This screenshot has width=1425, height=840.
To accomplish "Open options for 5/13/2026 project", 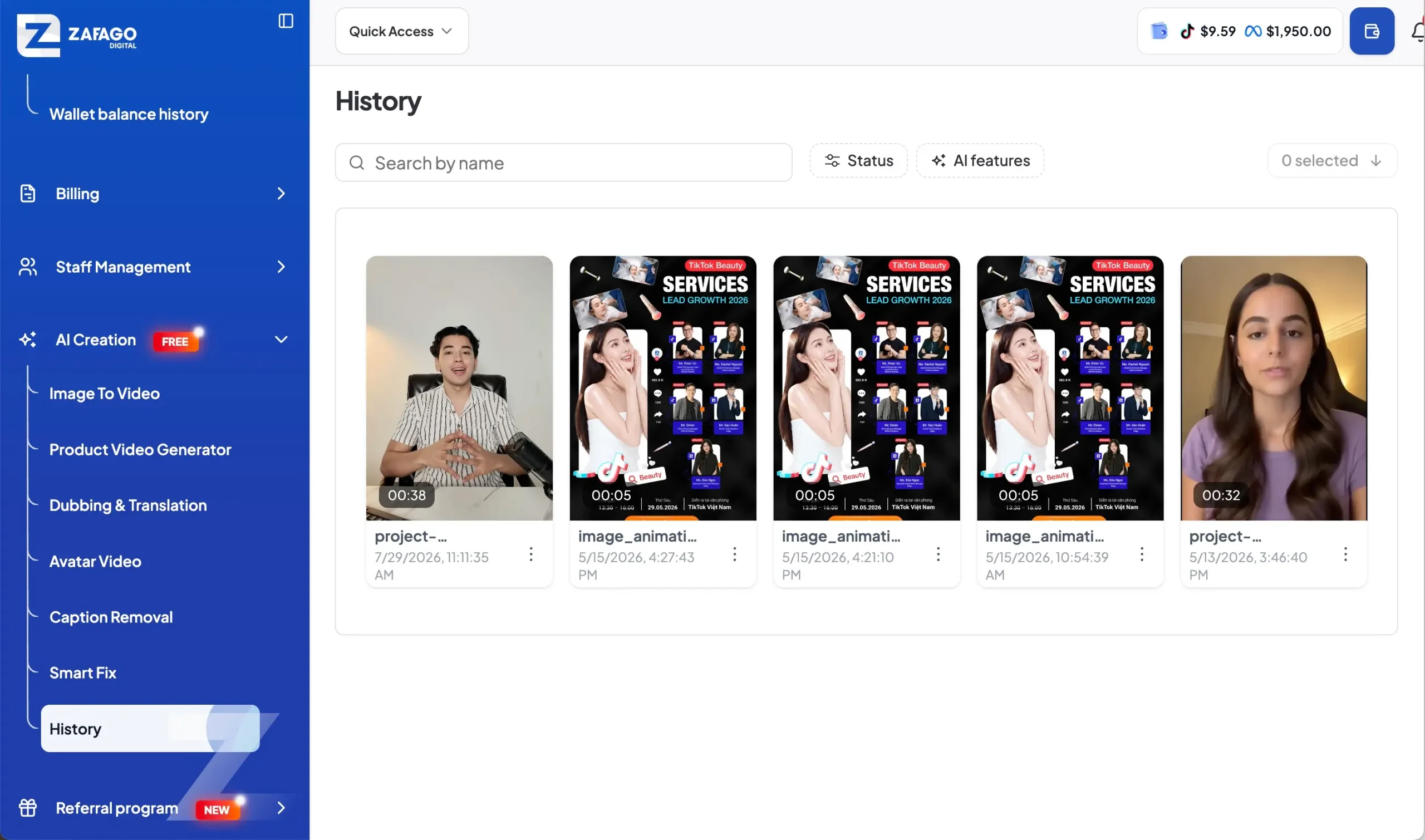I will coord(1345,554).
